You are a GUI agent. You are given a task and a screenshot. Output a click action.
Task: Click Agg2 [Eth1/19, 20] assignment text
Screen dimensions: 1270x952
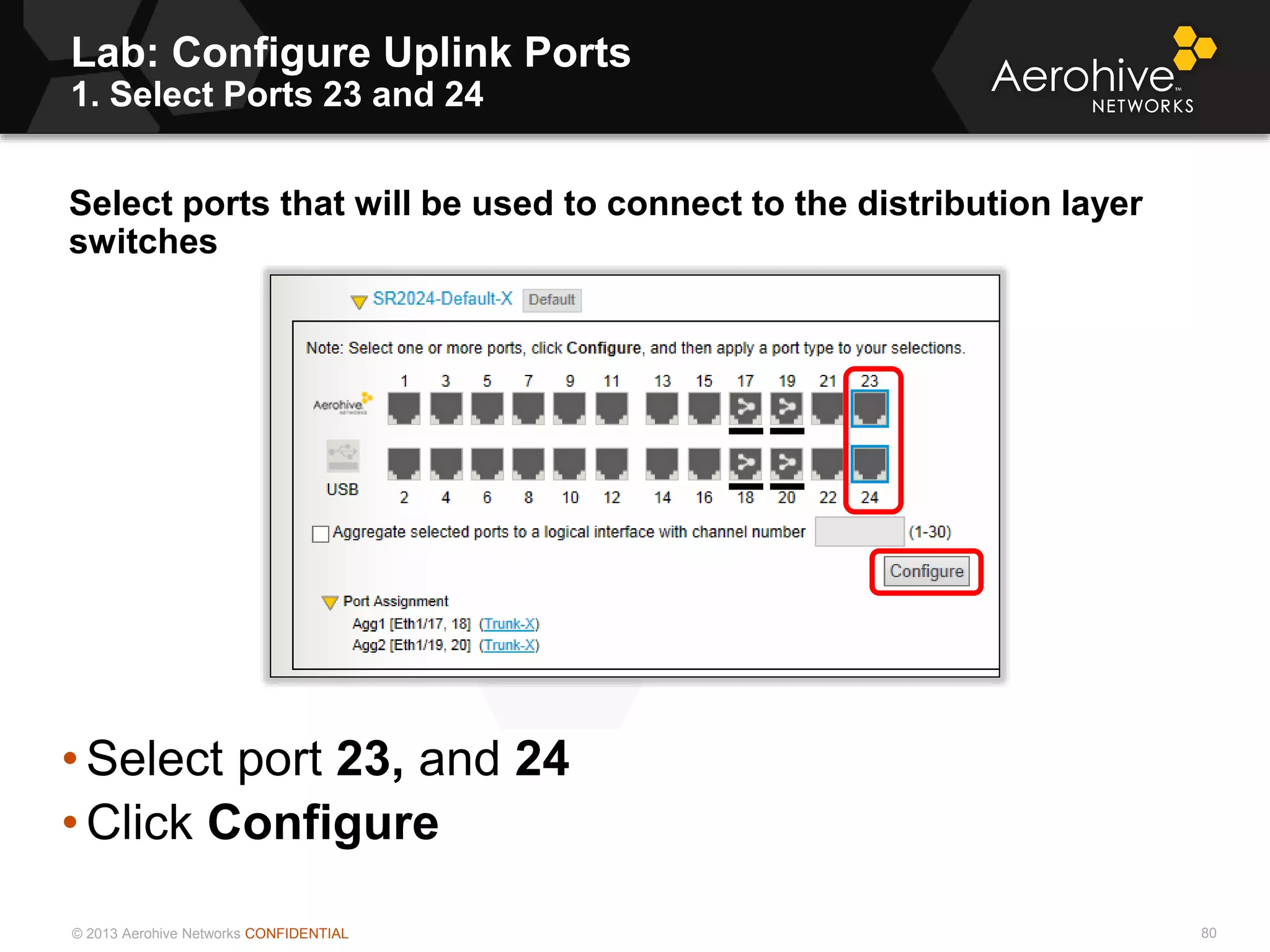412,645
